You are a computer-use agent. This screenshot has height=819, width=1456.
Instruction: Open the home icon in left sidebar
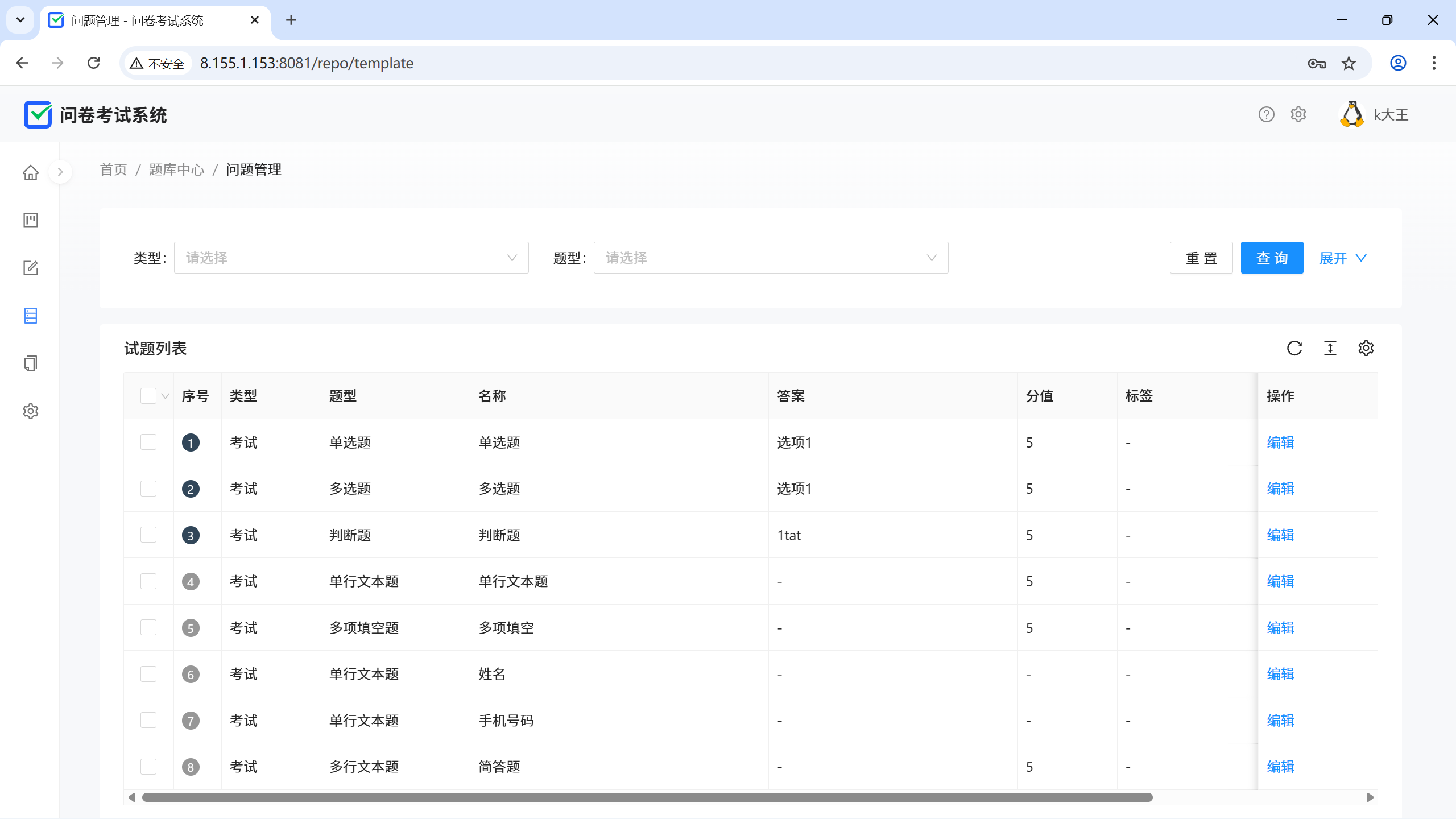[31, 172]
